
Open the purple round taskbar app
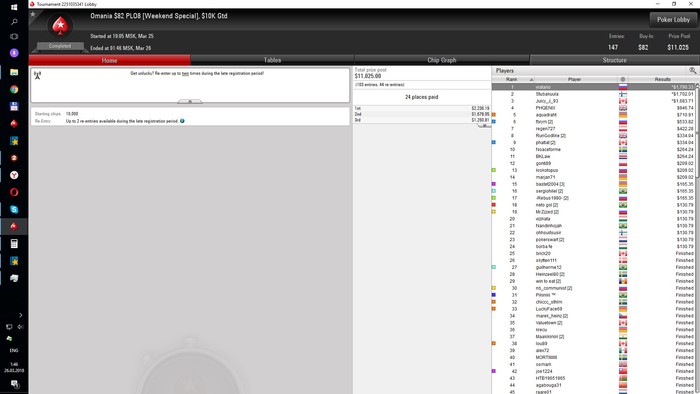(x=14, y=53)
